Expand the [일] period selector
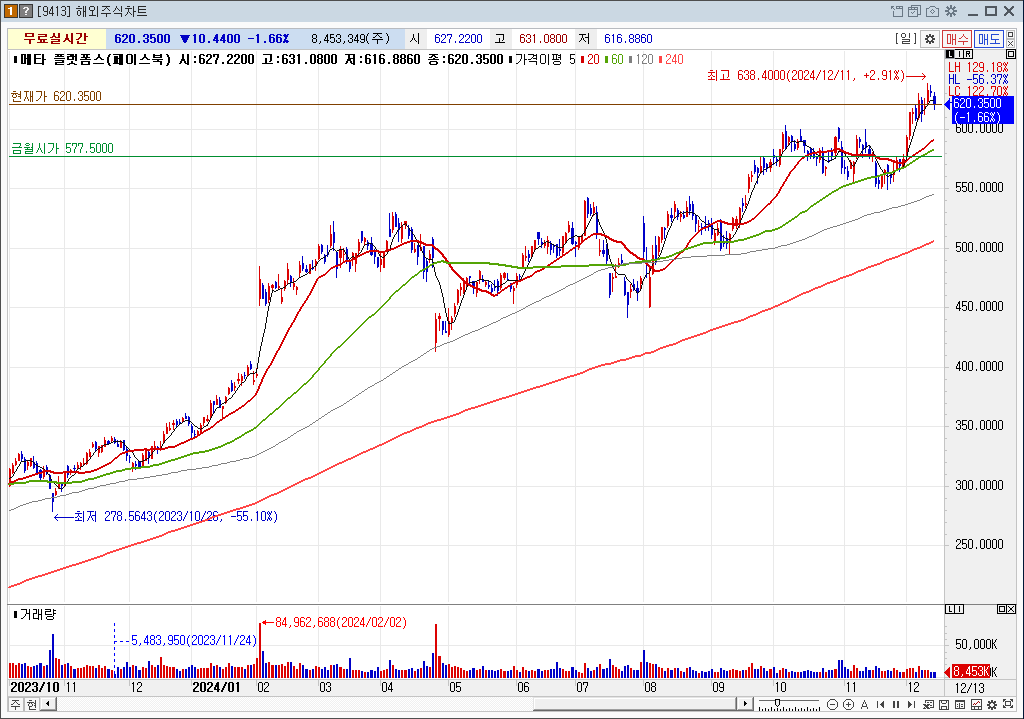Viewport: 1024px width, 719px height. (906, 39)
